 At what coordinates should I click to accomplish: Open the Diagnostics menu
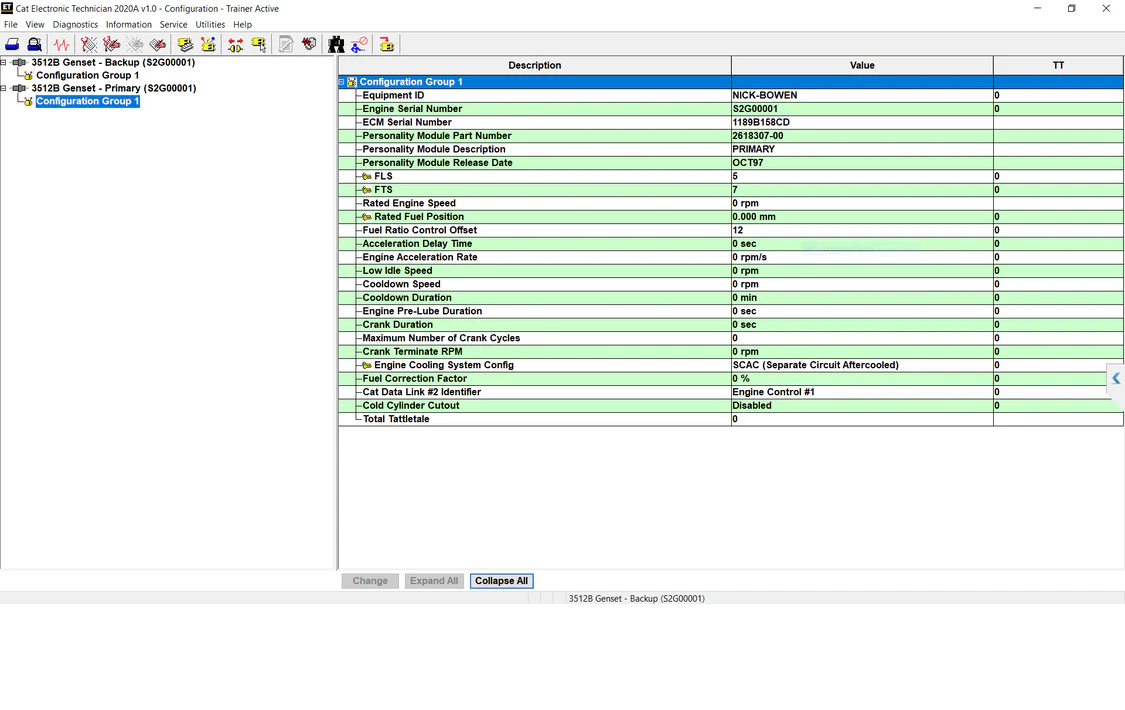(75, 24)
